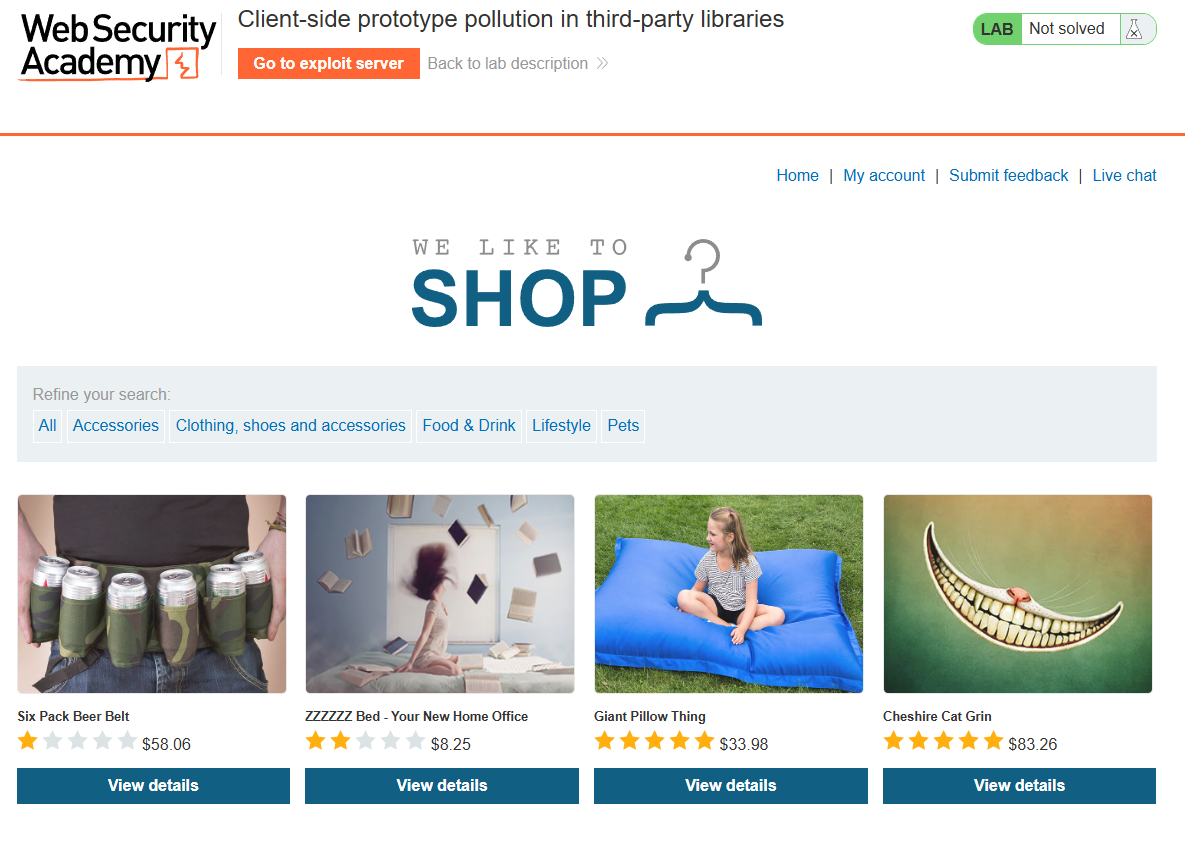Click the Web Security Academy logo
Viewport: 1185px width, 852px height.
118,46
